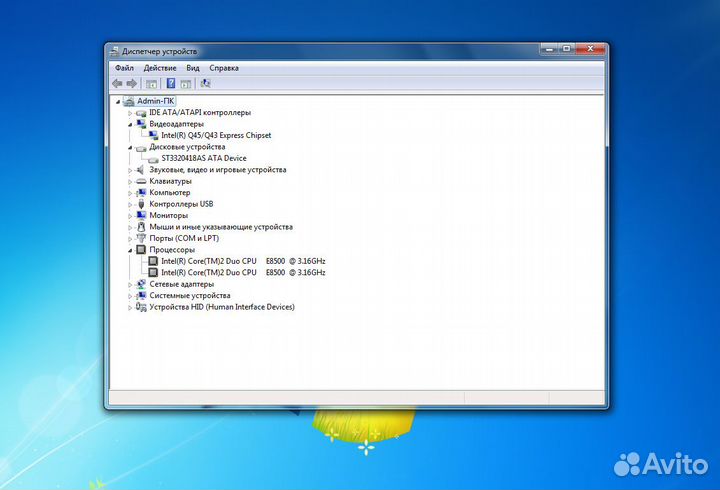
Task: Click the IDE ATA/ATAPI controllers icon
Action: (x=141, y=113)
